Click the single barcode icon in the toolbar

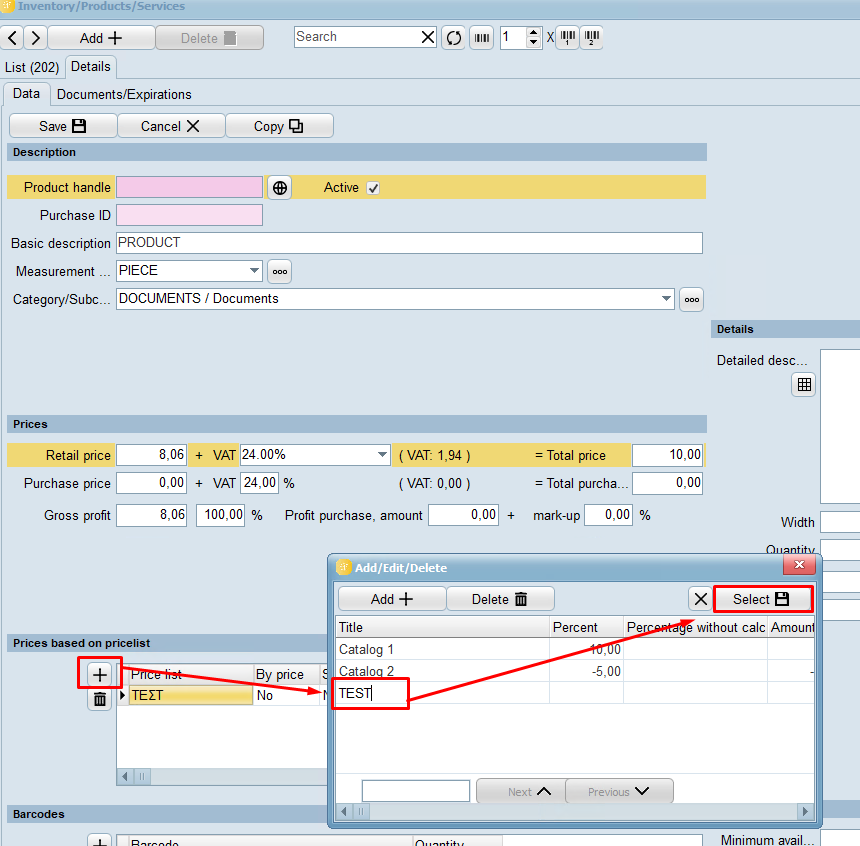click(483, 38)
